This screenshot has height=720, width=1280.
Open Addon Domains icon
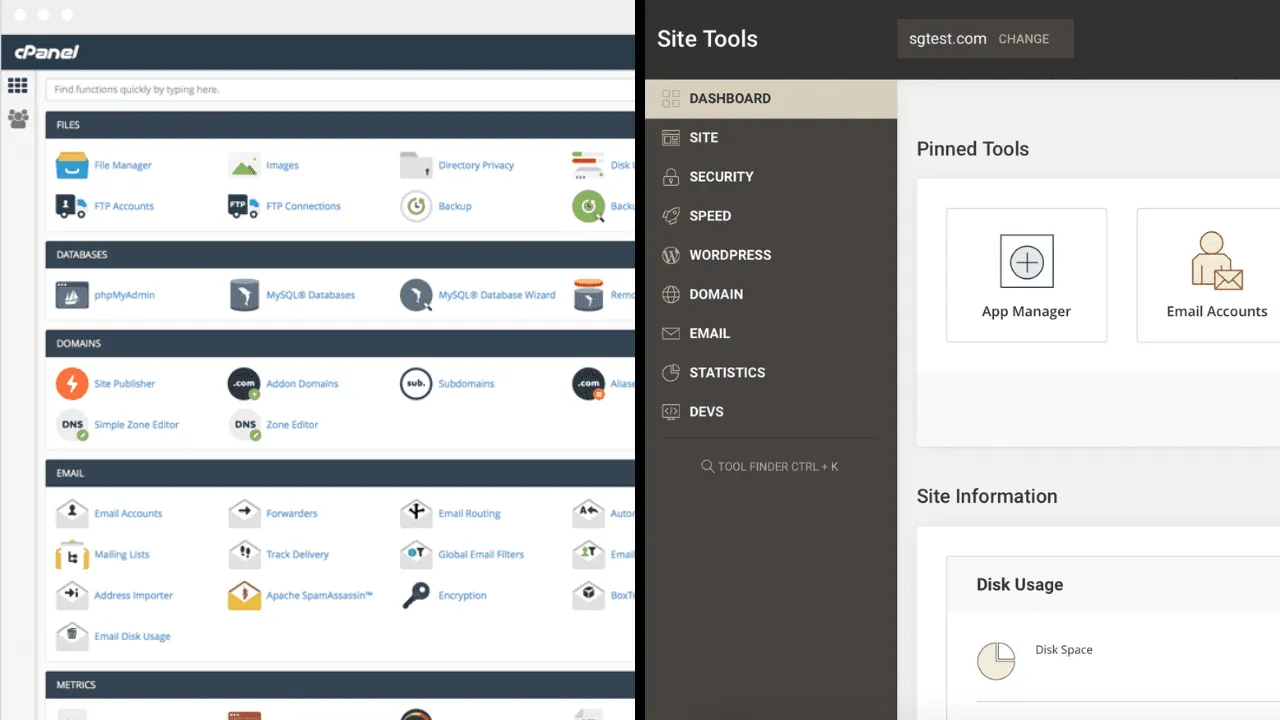point(244,383)
